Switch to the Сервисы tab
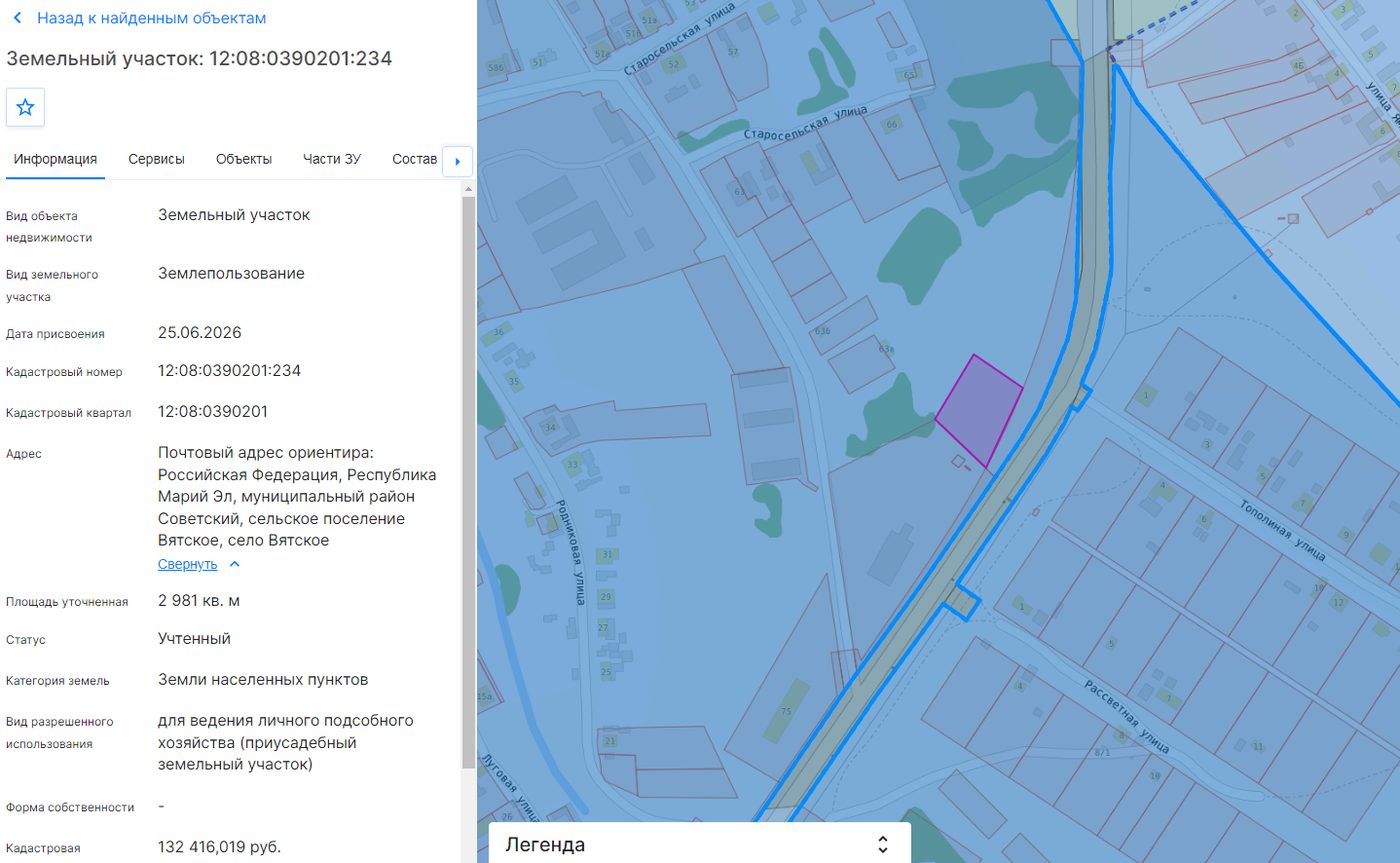1400x863 pixels. (156, 159)
